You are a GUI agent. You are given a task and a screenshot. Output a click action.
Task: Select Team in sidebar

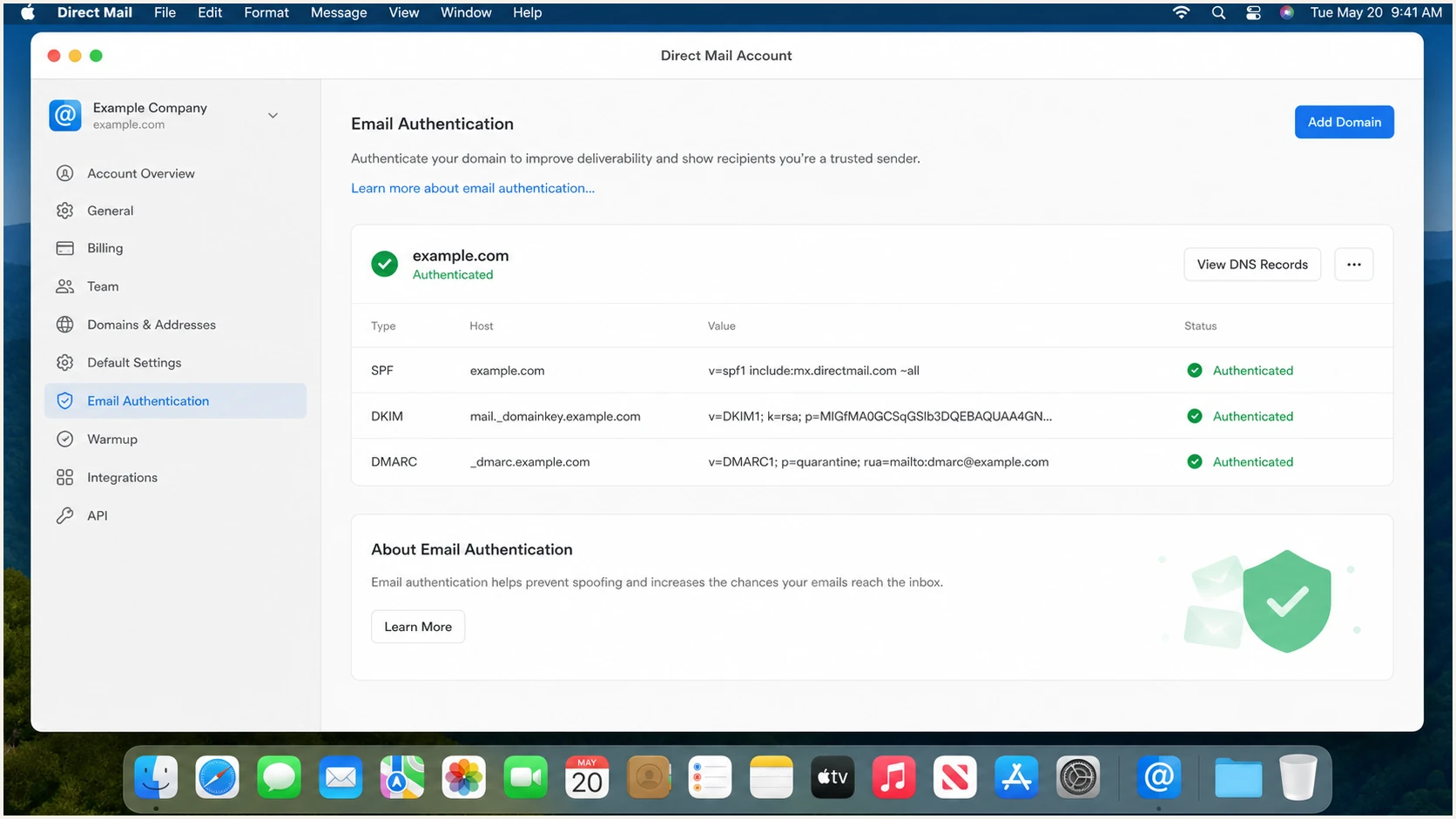click(x=175, y=286)
